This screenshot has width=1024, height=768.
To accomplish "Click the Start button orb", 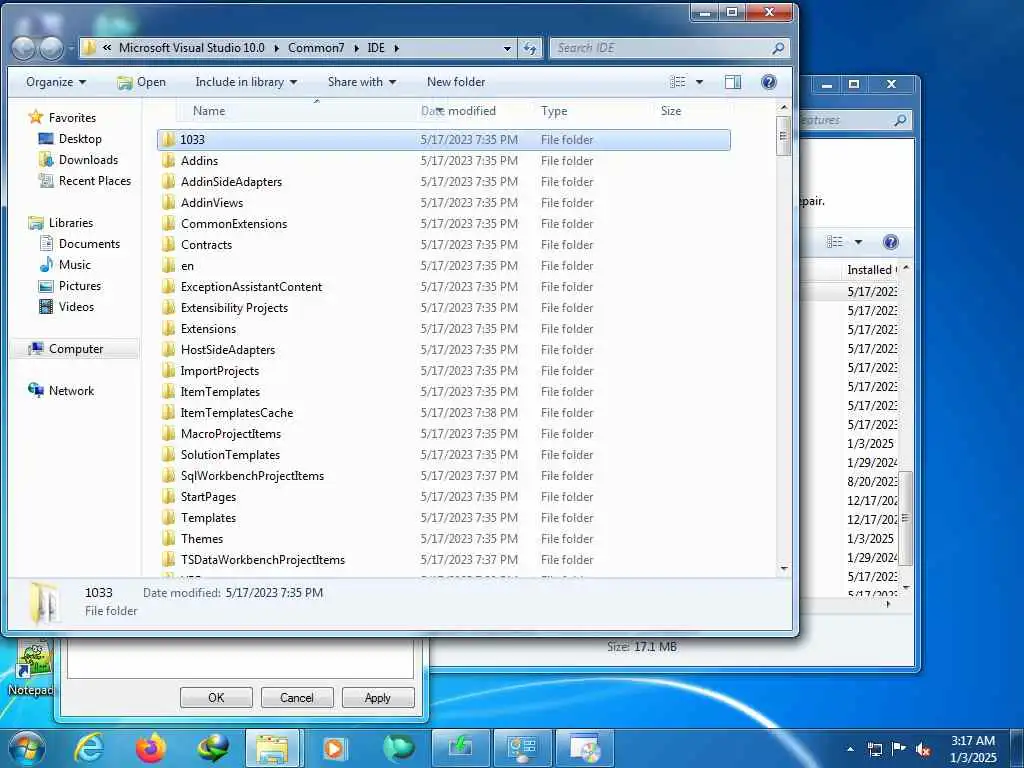I will pyautogui.click(x=26, y=748).
